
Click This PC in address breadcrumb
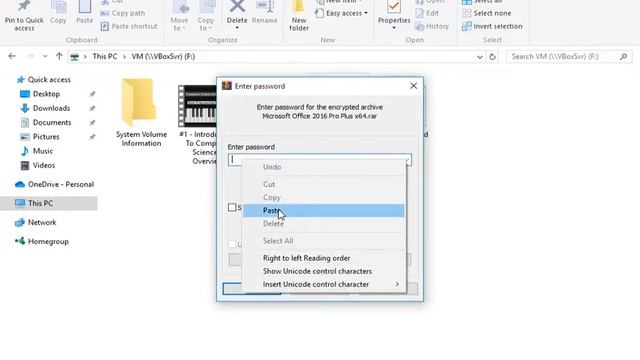click(x=104, y=56)
